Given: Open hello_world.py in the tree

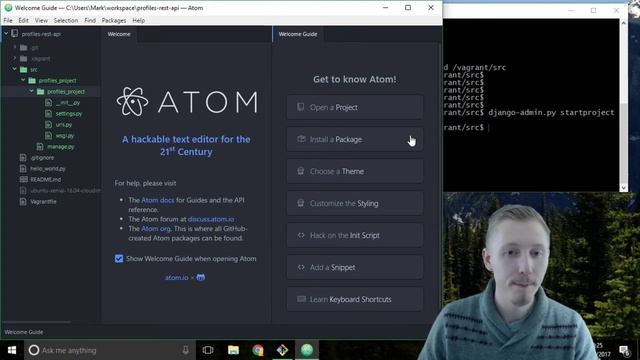Looking at the screenshot, I should click(x=47, y=169).
